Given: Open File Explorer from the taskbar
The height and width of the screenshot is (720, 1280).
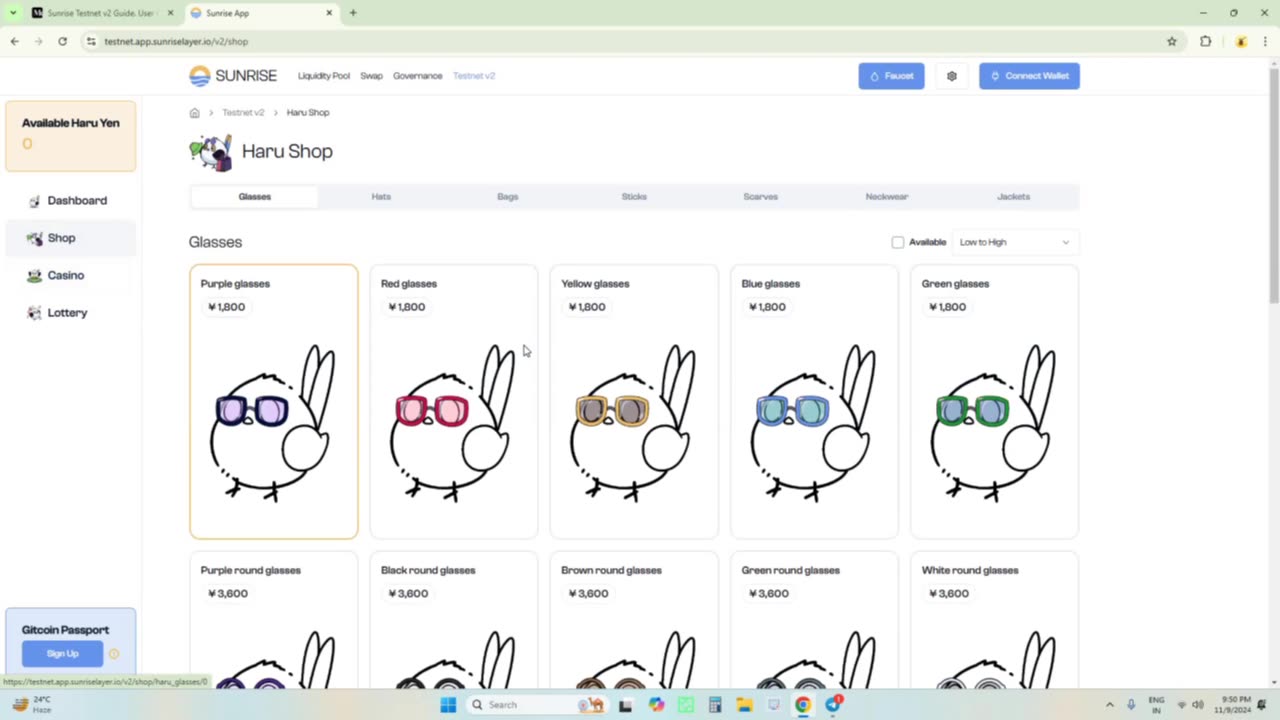Looking at the screenshot, I should (x=744, y=705).
